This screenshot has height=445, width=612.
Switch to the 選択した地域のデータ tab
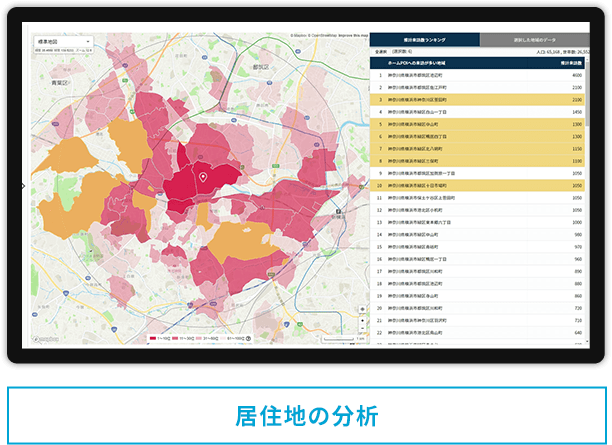click(535, 38)
